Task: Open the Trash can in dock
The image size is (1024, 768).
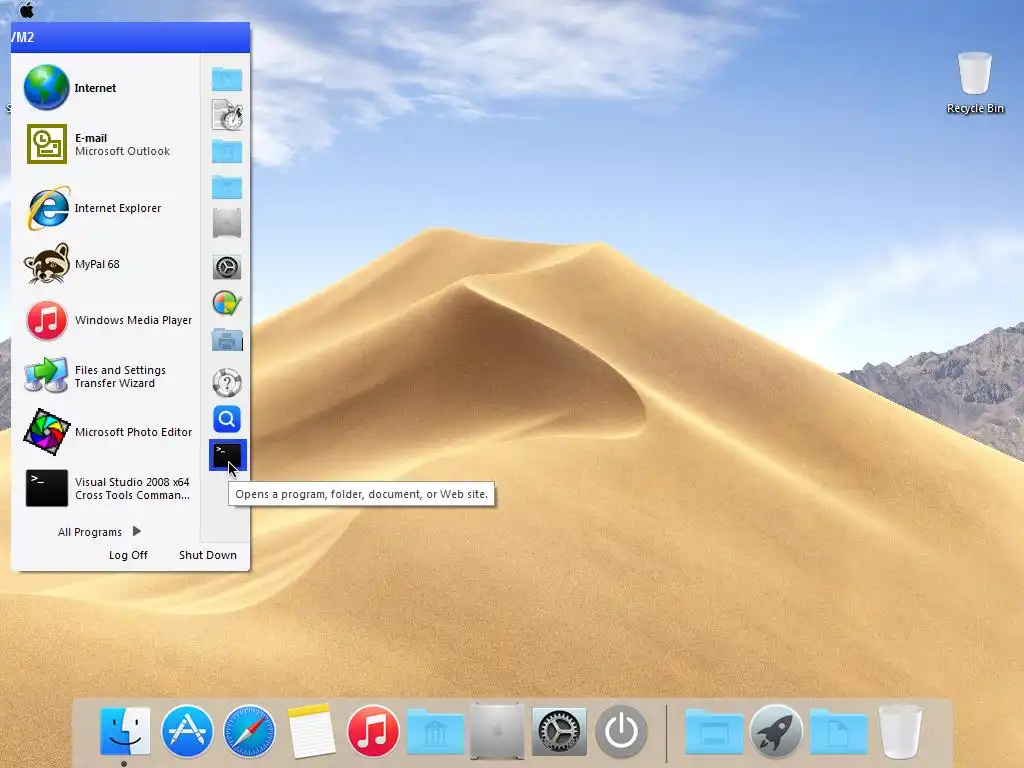Action: pos(900,731)
